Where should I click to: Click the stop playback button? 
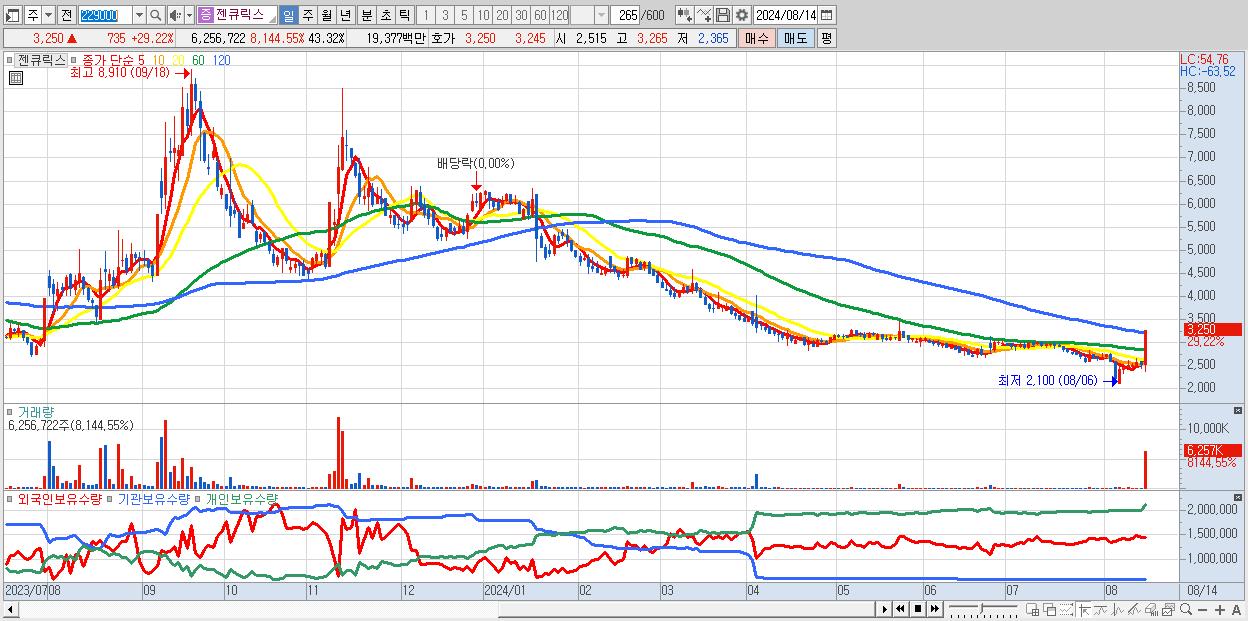(x=917, y=610)
